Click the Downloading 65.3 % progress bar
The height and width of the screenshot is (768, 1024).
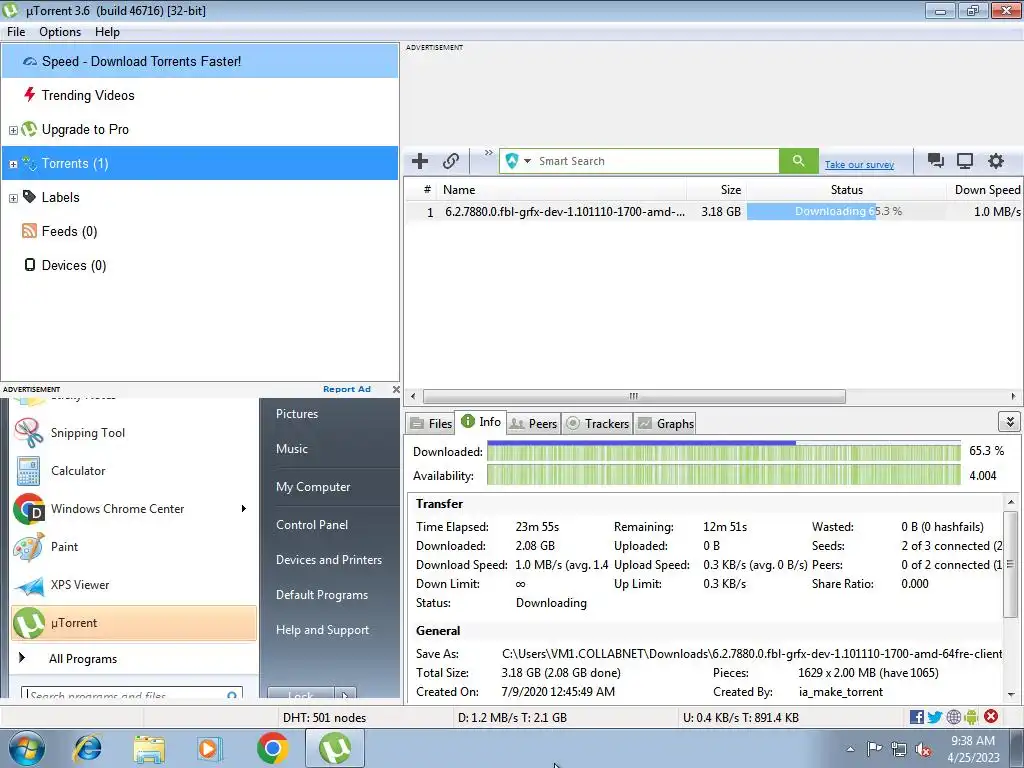[x=846, y=212]
